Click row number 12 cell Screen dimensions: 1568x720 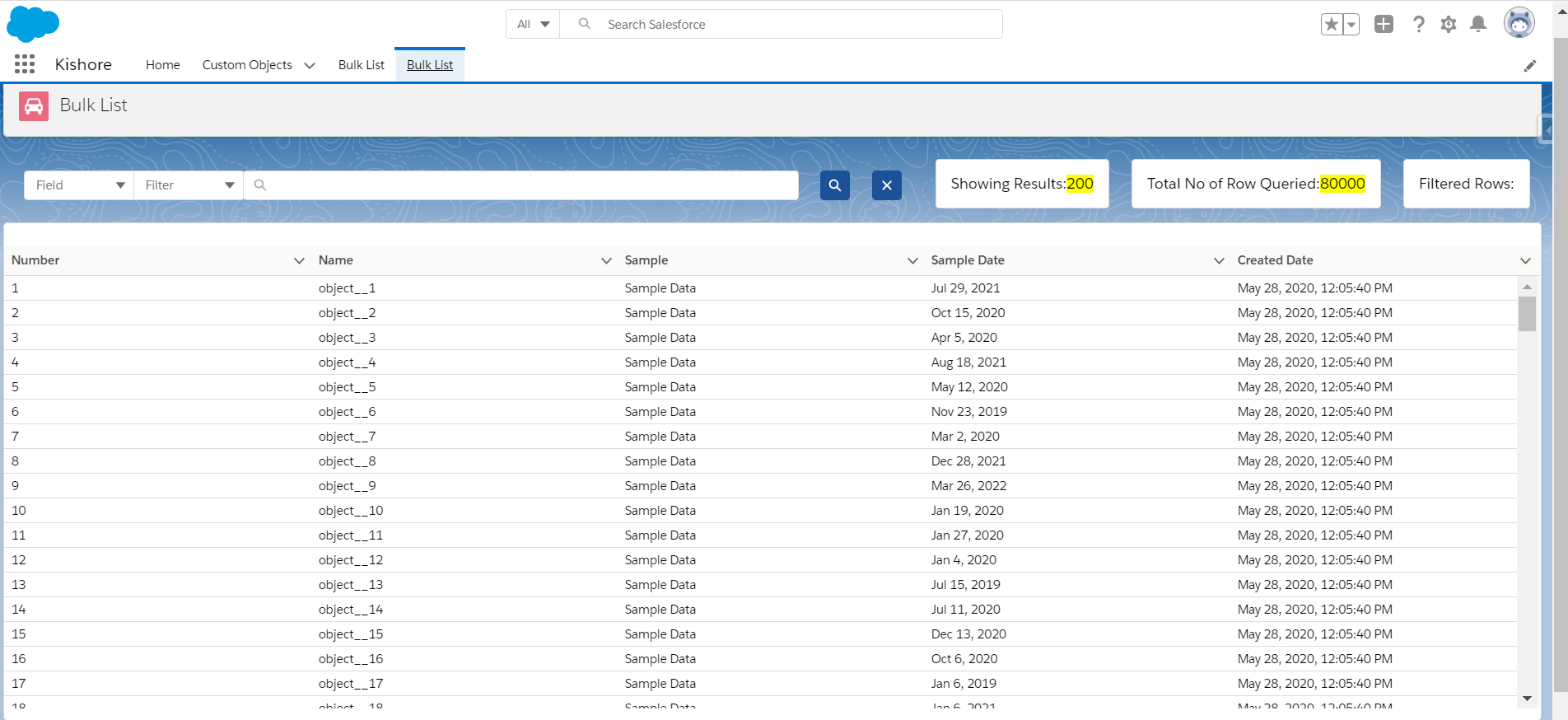coord(19,560)
